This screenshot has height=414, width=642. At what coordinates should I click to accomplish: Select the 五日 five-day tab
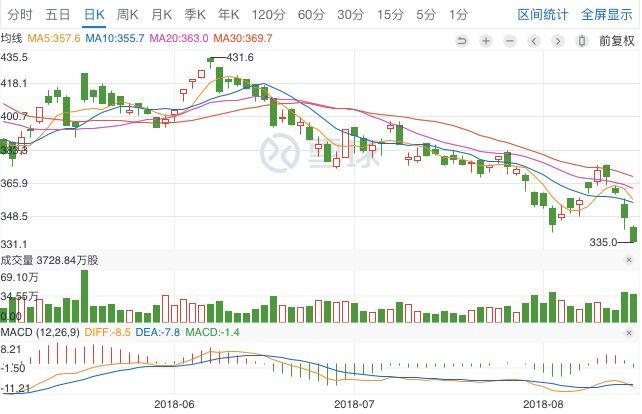point(57,15)
